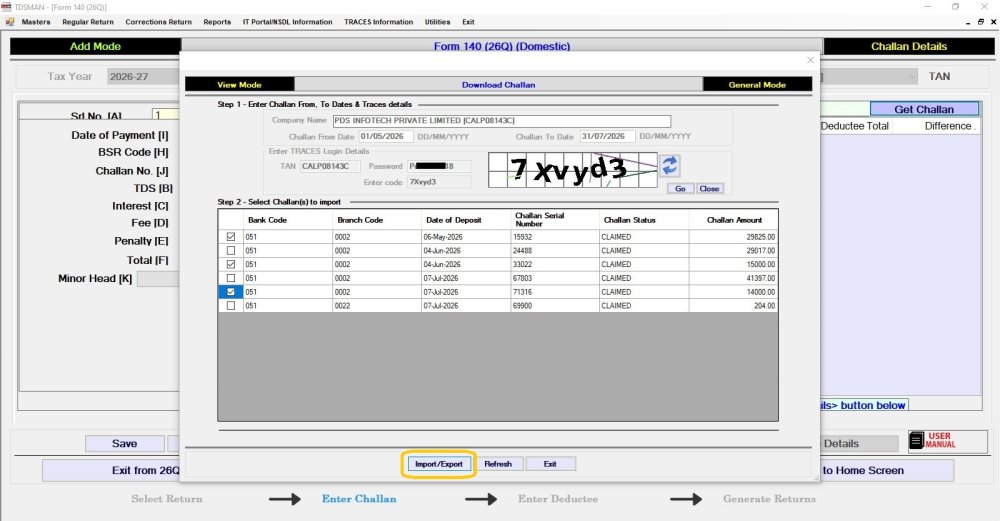Untick checkbox for challan serial 33022

tap(231, 264)
